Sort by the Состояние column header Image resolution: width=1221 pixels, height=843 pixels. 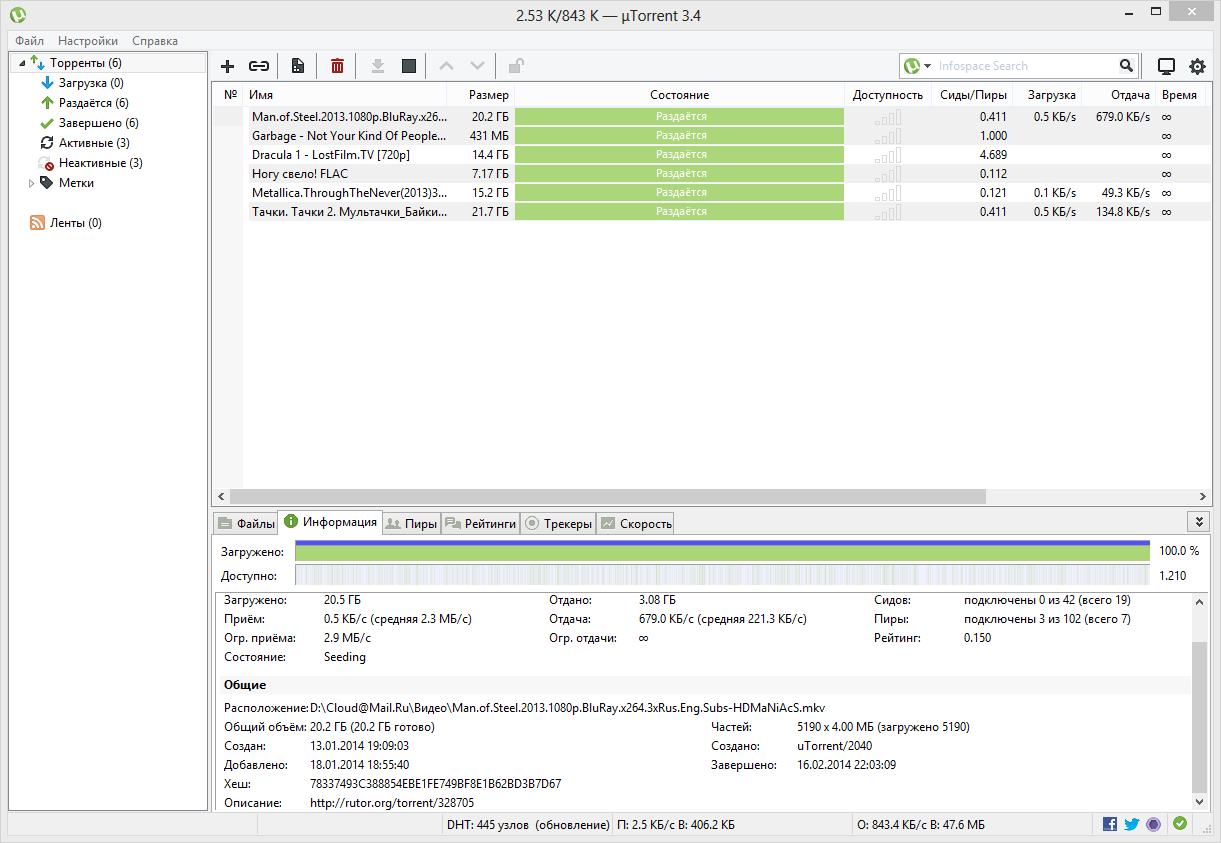point(679,95)
